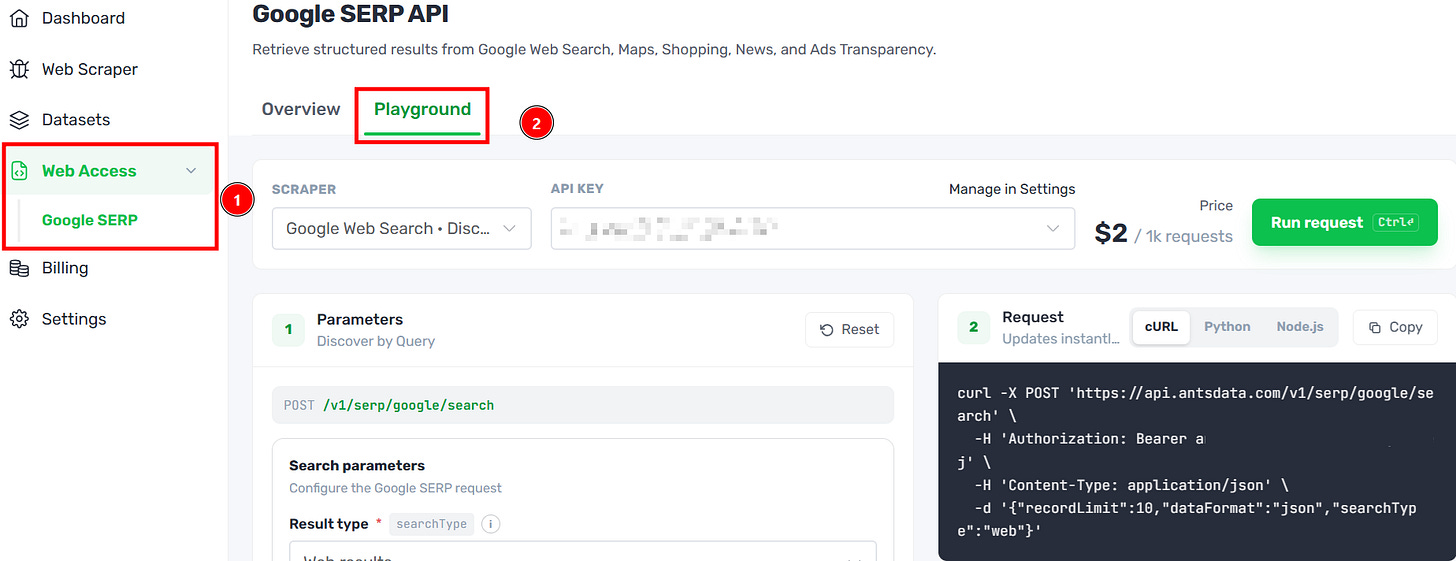1456x561 pixels.
Task: Open the Scraper dropdown Google Web Search
Action: (x=401, y=228)
